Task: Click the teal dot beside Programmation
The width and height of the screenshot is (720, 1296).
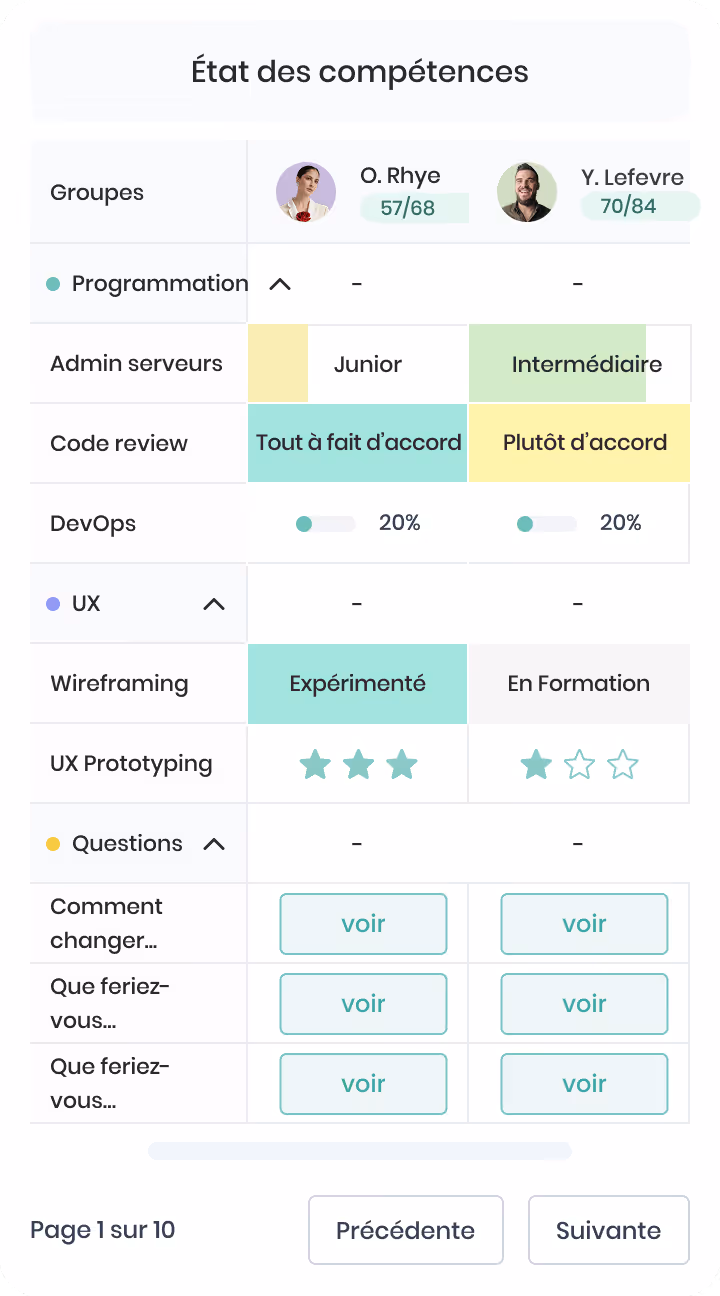Action: click(54, 284)
